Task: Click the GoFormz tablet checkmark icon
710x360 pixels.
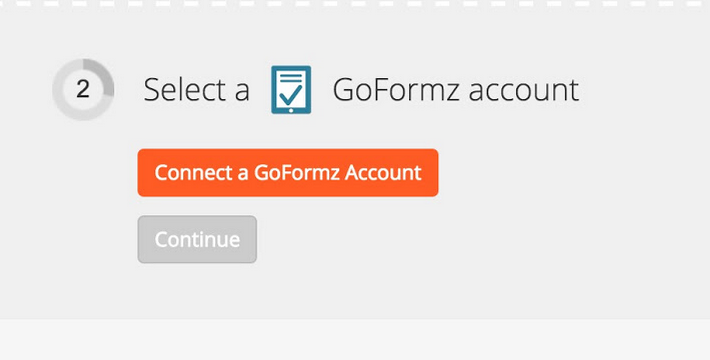Action: tap(291, 90)
